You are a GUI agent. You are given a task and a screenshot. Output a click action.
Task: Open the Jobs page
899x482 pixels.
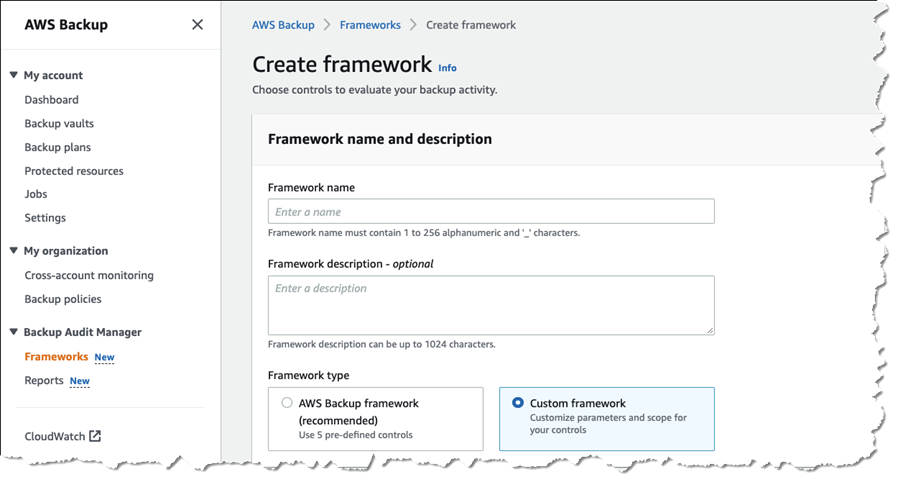(x=36, y=194)
